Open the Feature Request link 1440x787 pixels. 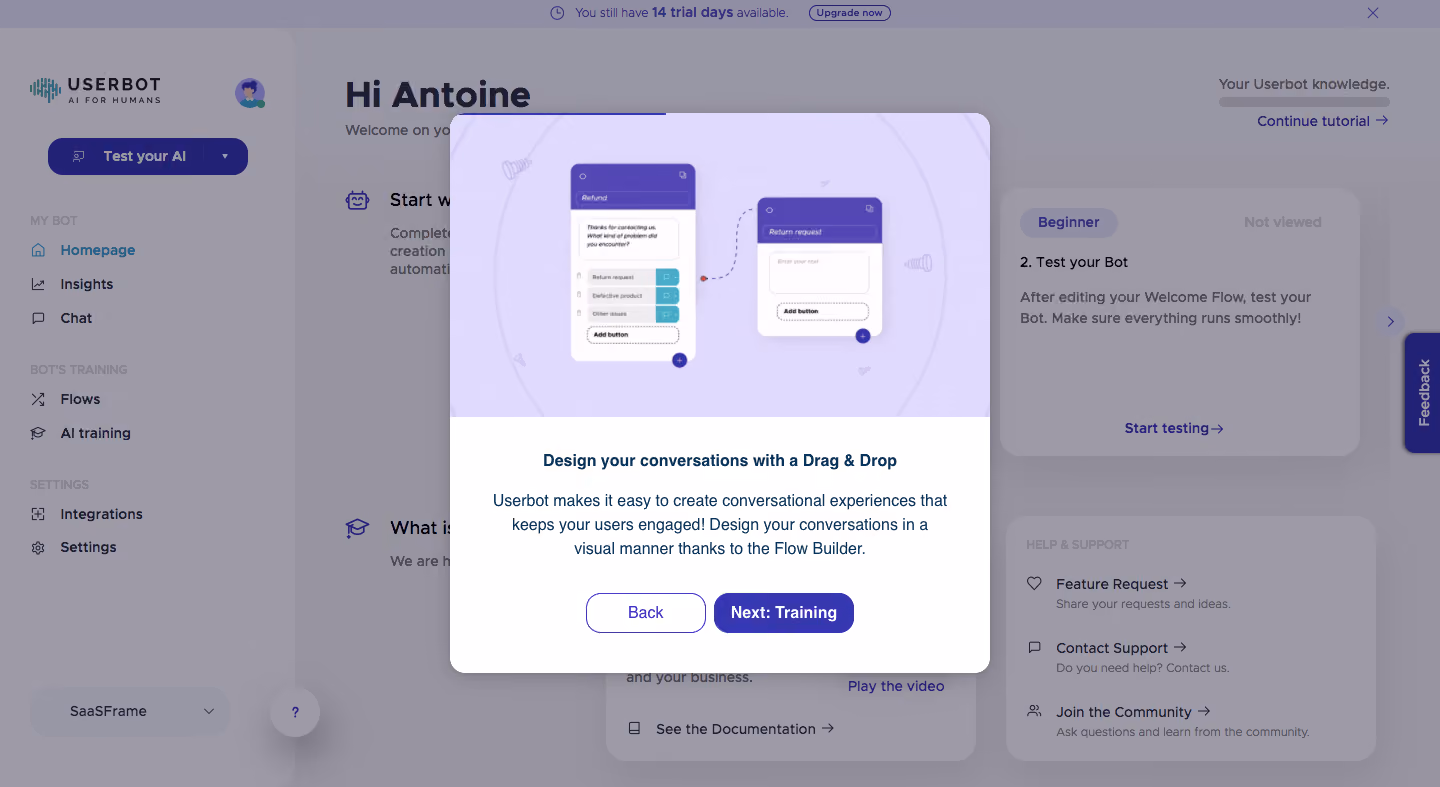coord(1122,584)
